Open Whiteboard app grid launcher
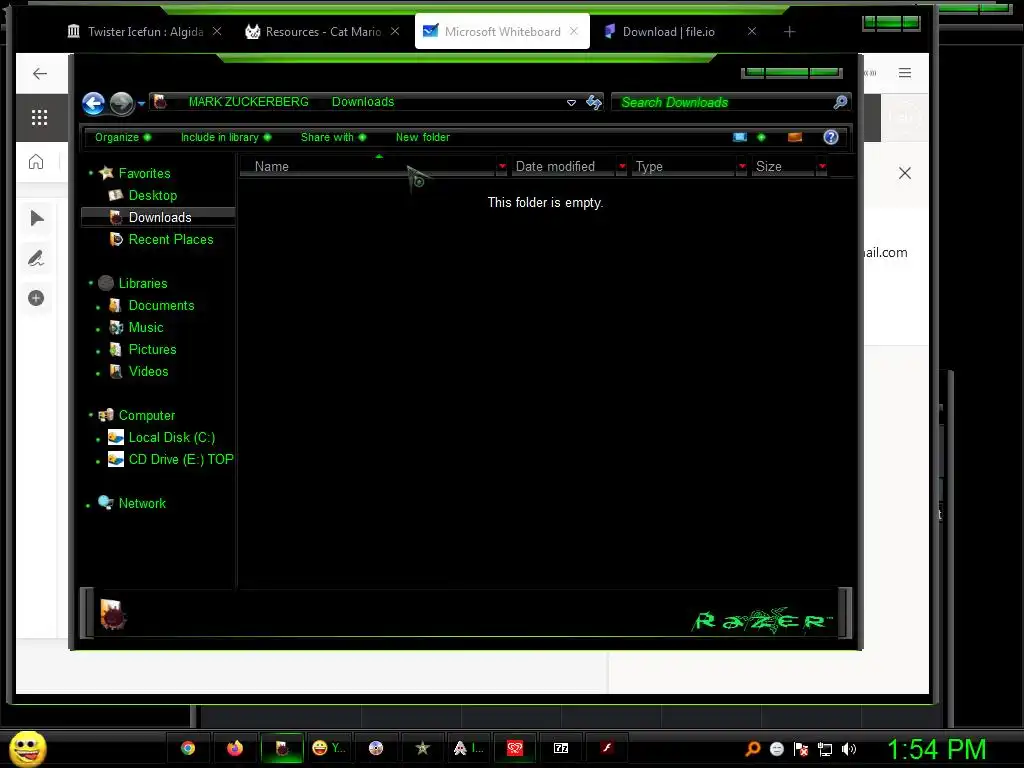1024x768 pixels. (x=39, y=118)
